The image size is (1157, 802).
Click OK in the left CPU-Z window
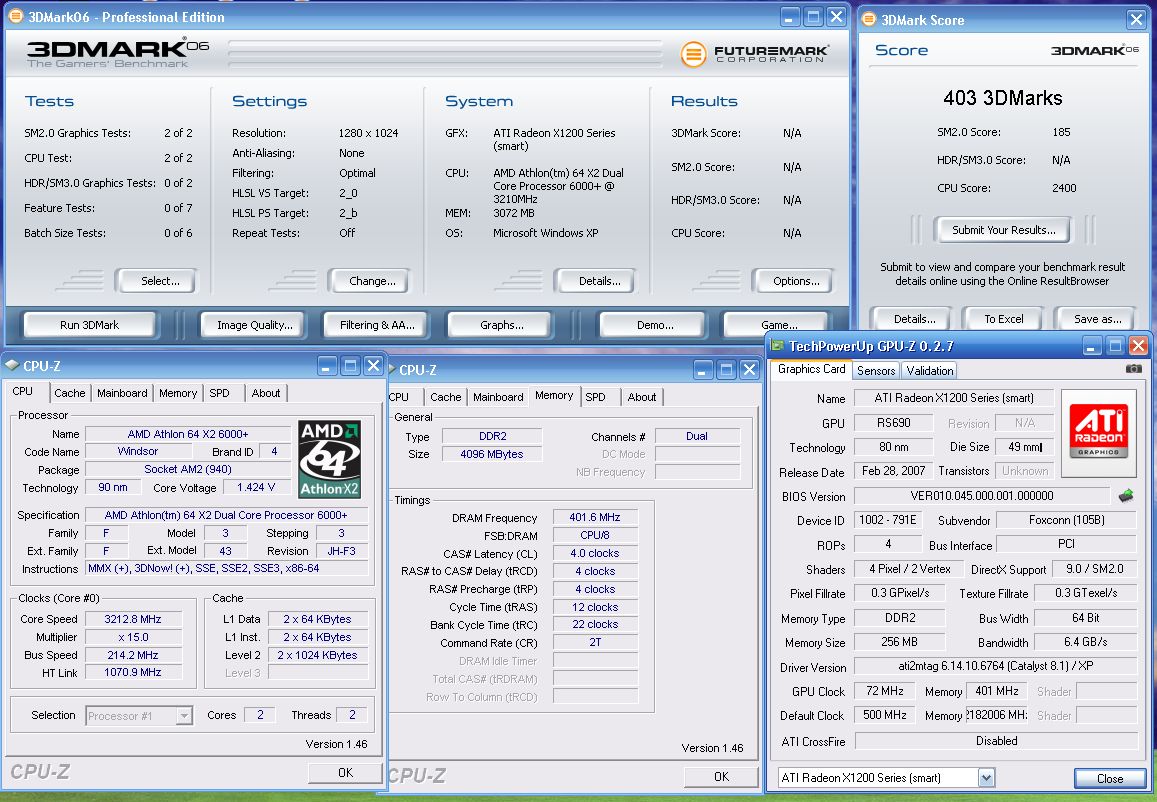345,772
